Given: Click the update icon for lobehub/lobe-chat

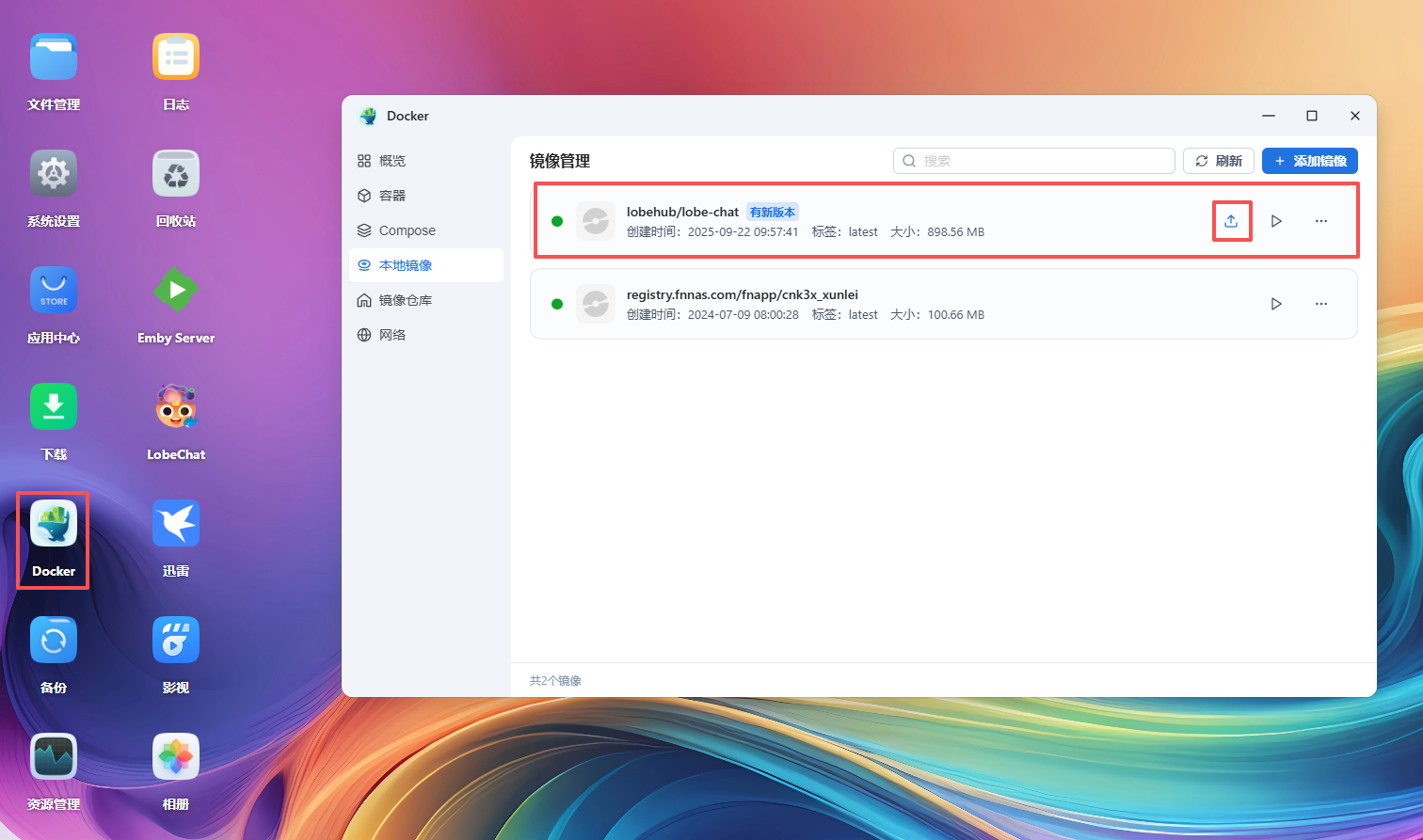Looking at the screenshot, I should pyautogui.click(x=1231, y=221).
